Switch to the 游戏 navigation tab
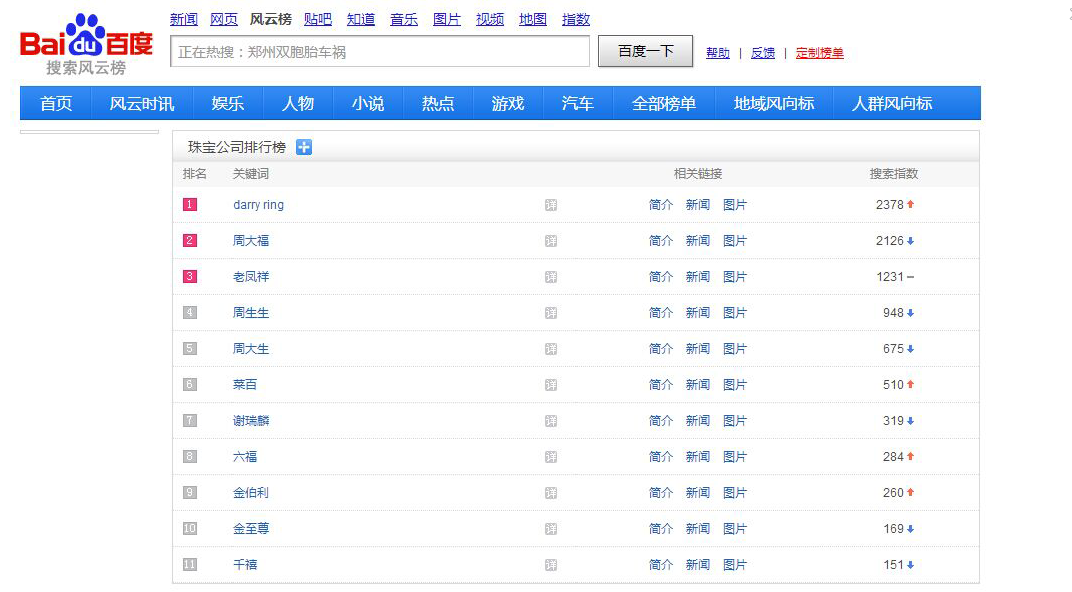This screenshot has width=1072, height=592. (508, 103)
